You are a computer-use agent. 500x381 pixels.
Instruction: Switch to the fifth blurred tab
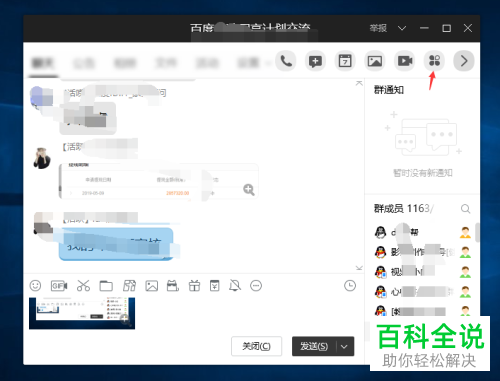207,63
